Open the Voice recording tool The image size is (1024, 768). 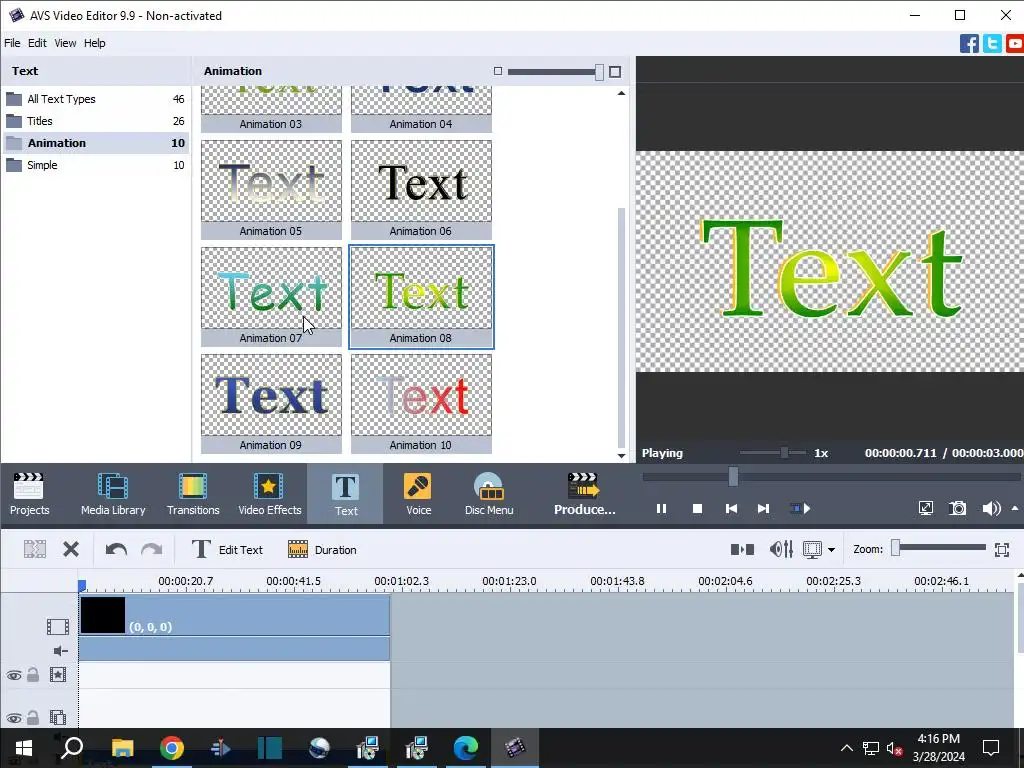418,494
